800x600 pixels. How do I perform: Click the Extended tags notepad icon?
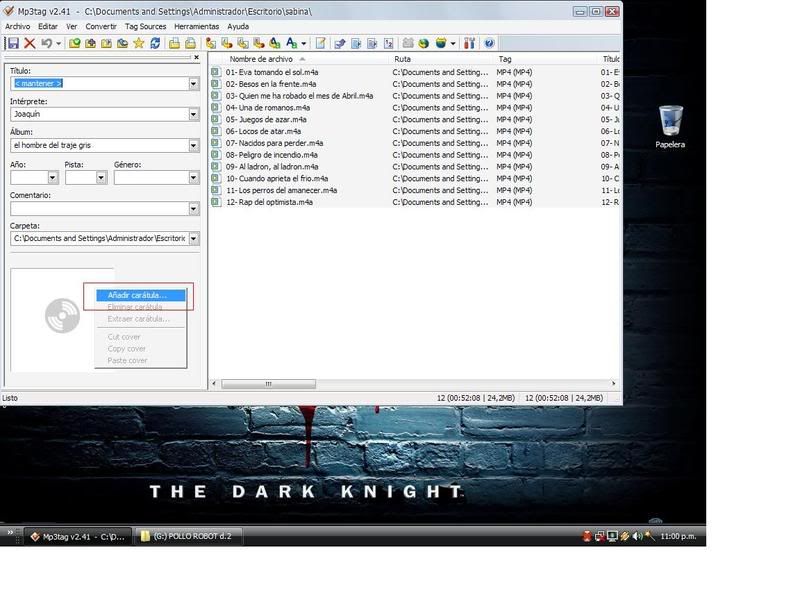[x=320, y=43]
